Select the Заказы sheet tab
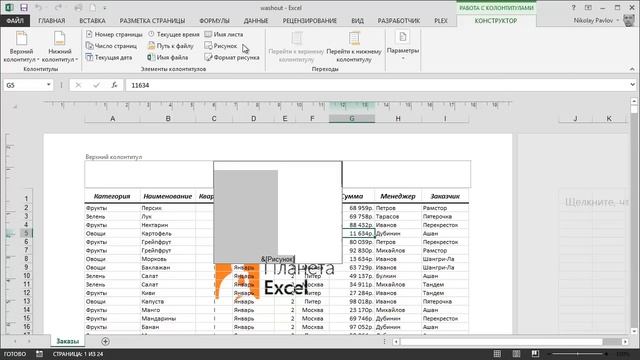Image resolution: width=640 pixels, height=360 pixels. click(67, 341)
